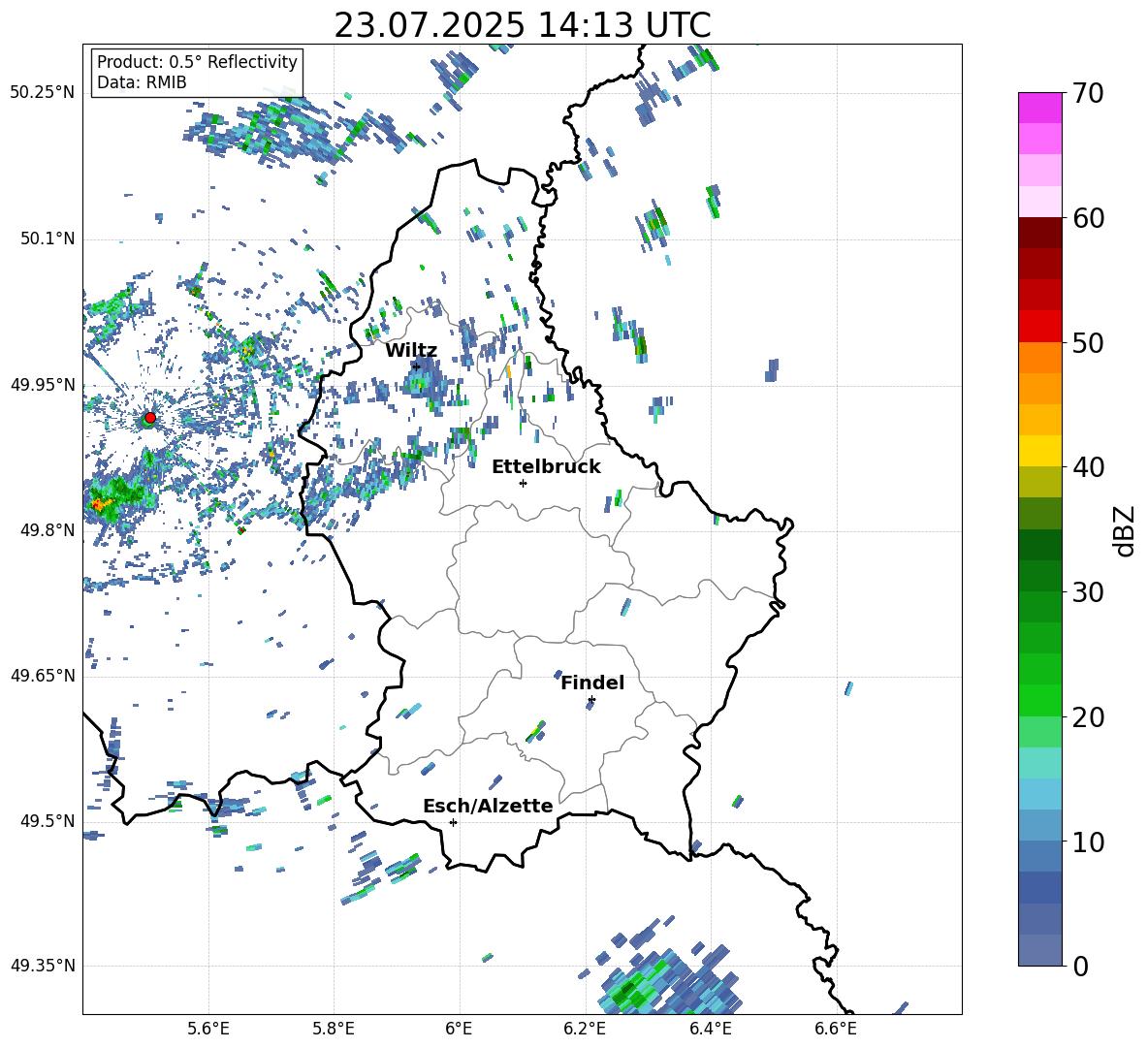Click the turquoise colorbar segment near 15 dBZ
This screenshot has width=1148, height=1048.
tap(1039, 763)
